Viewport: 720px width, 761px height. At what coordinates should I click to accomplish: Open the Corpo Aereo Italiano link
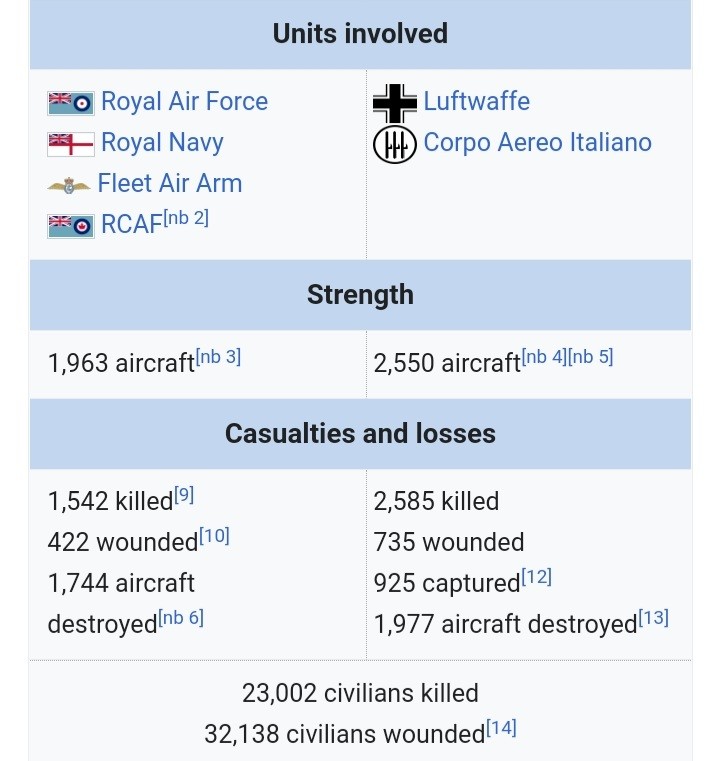537,143
